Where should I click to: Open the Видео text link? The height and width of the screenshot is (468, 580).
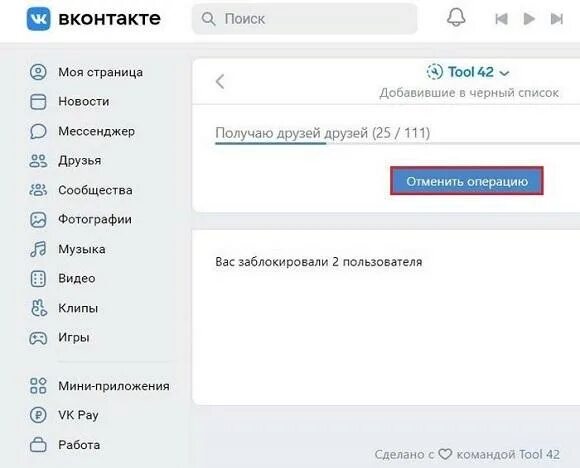pyautogui.click(x=77, y=278)
